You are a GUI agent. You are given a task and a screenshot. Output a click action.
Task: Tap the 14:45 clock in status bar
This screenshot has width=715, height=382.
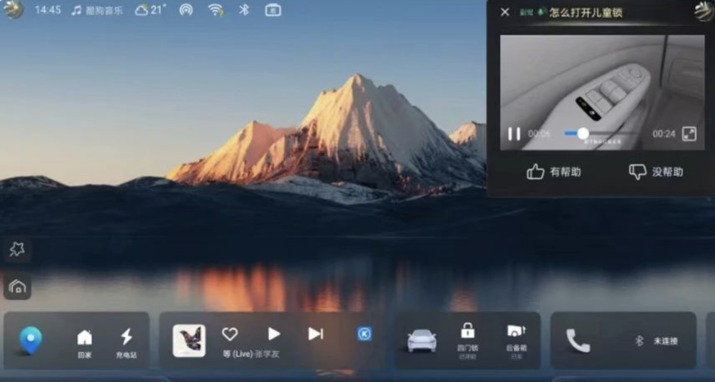(x=48, y=10)
